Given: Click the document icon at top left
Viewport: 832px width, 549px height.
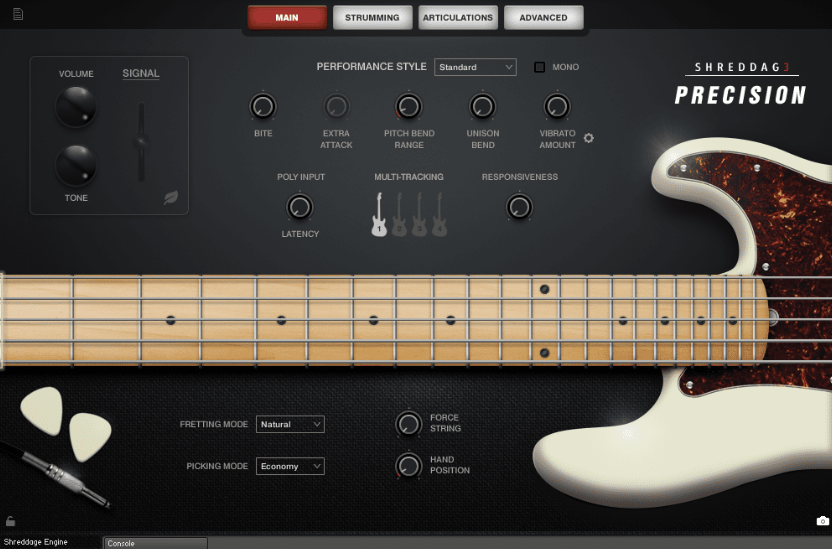Looking at the screenshot, I should tap(18, 15).
